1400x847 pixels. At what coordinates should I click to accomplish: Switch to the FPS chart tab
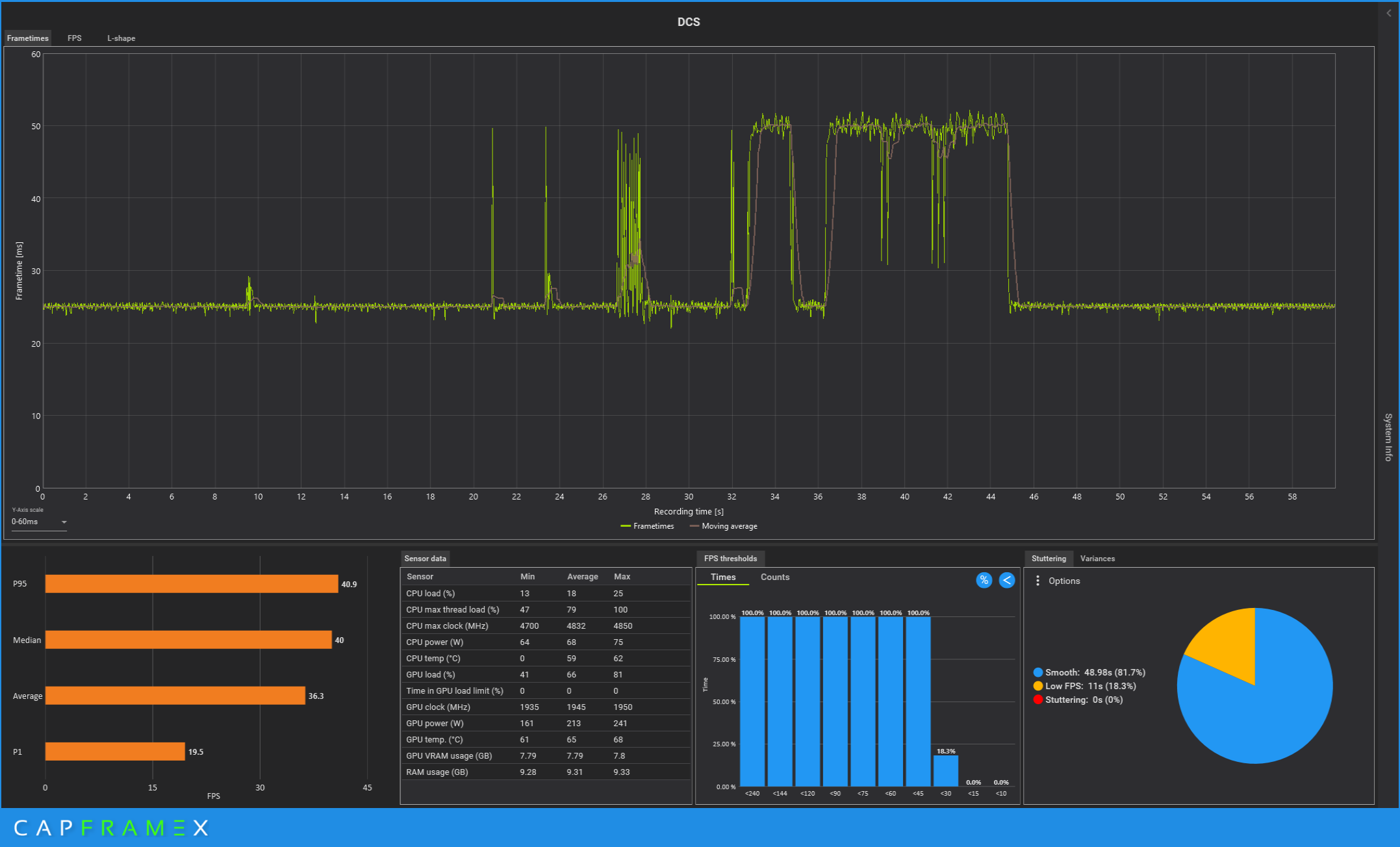point(75,38)
